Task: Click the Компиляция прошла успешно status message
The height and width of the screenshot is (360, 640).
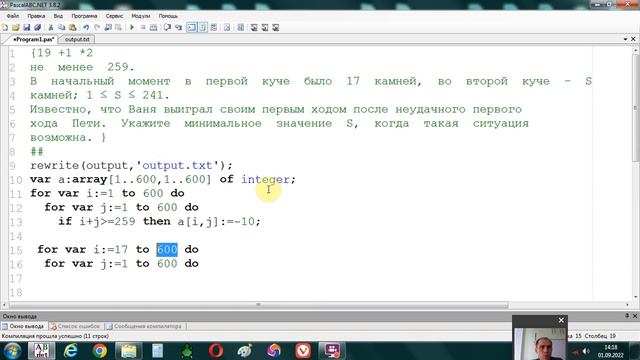Action: [56, 336]
